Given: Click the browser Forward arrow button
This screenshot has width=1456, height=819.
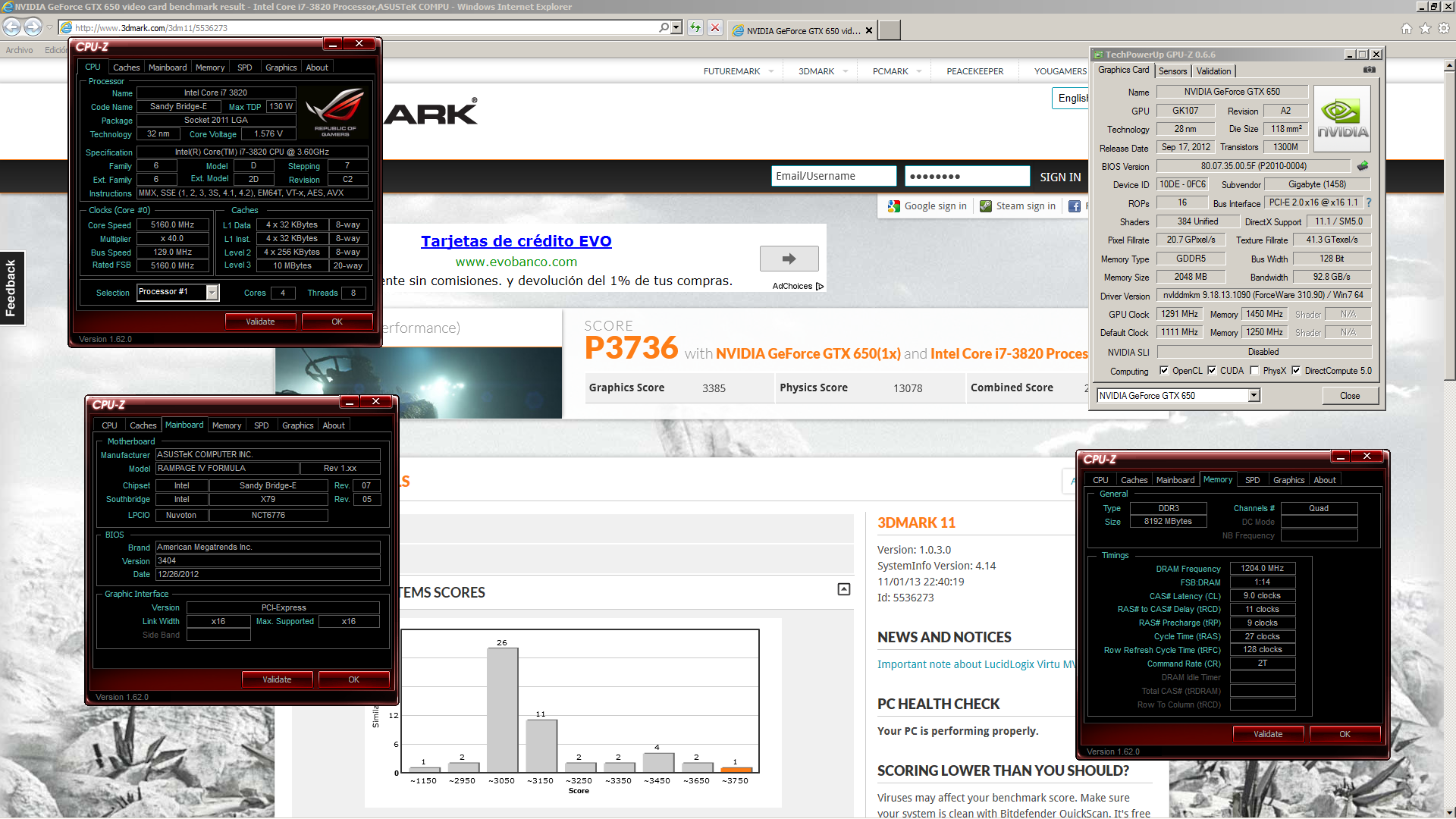Looking at the screenshot, I should coord(33,27).
